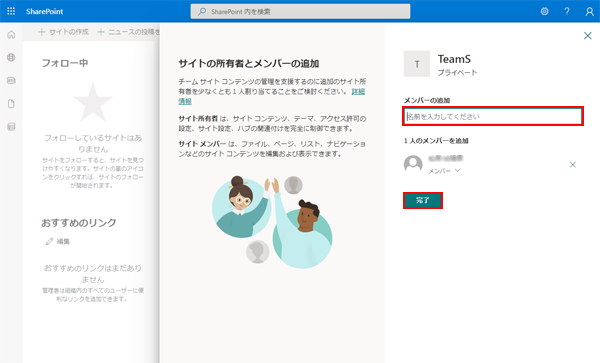Click the added member avatar icon
Viewport: 600px width, 363px height.
click(x=413, y=164)
